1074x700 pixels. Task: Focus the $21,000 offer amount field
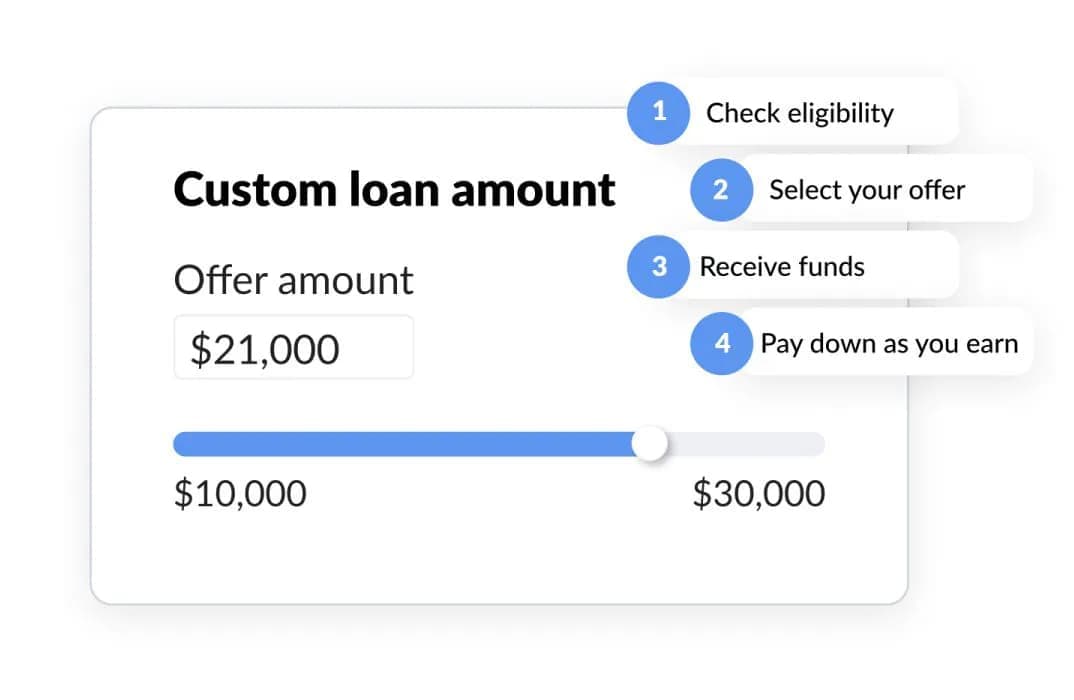point(293,348)
